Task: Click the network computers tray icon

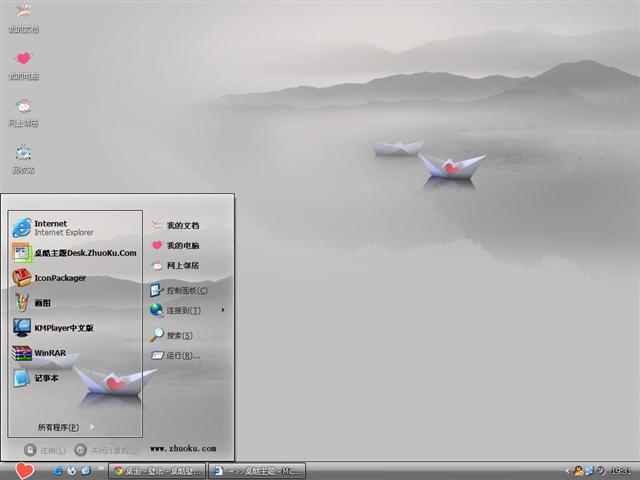Action: 589,471
